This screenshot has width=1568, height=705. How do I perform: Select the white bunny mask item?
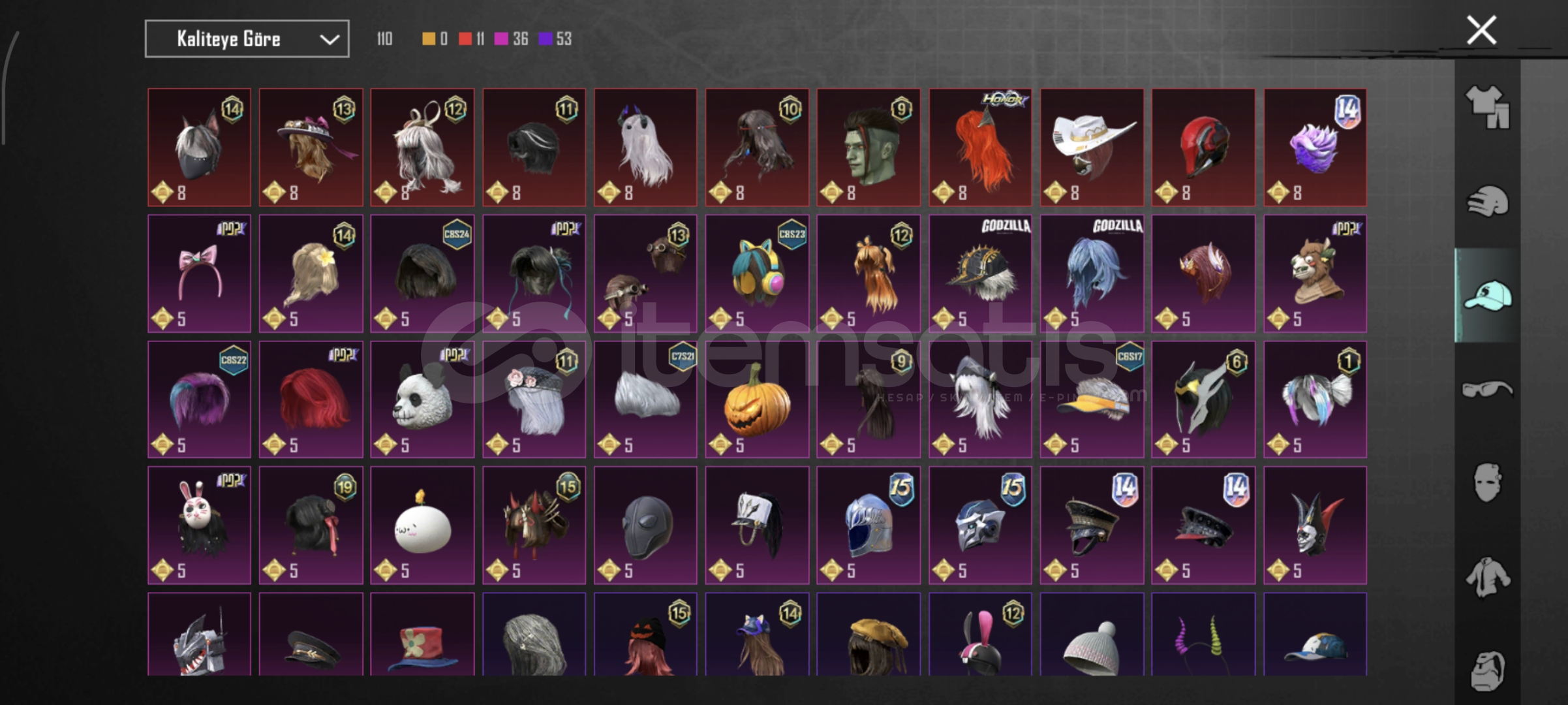(199, 525)
